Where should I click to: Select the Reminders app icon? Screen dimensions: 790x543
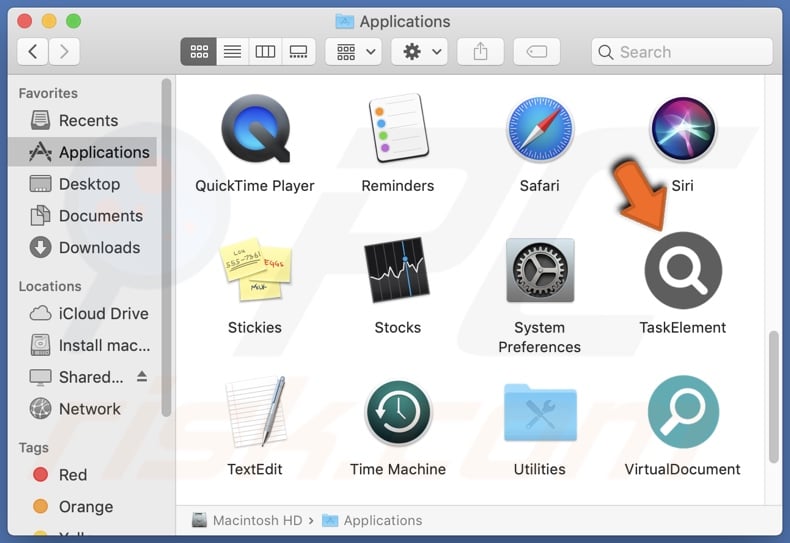point(398,128)
